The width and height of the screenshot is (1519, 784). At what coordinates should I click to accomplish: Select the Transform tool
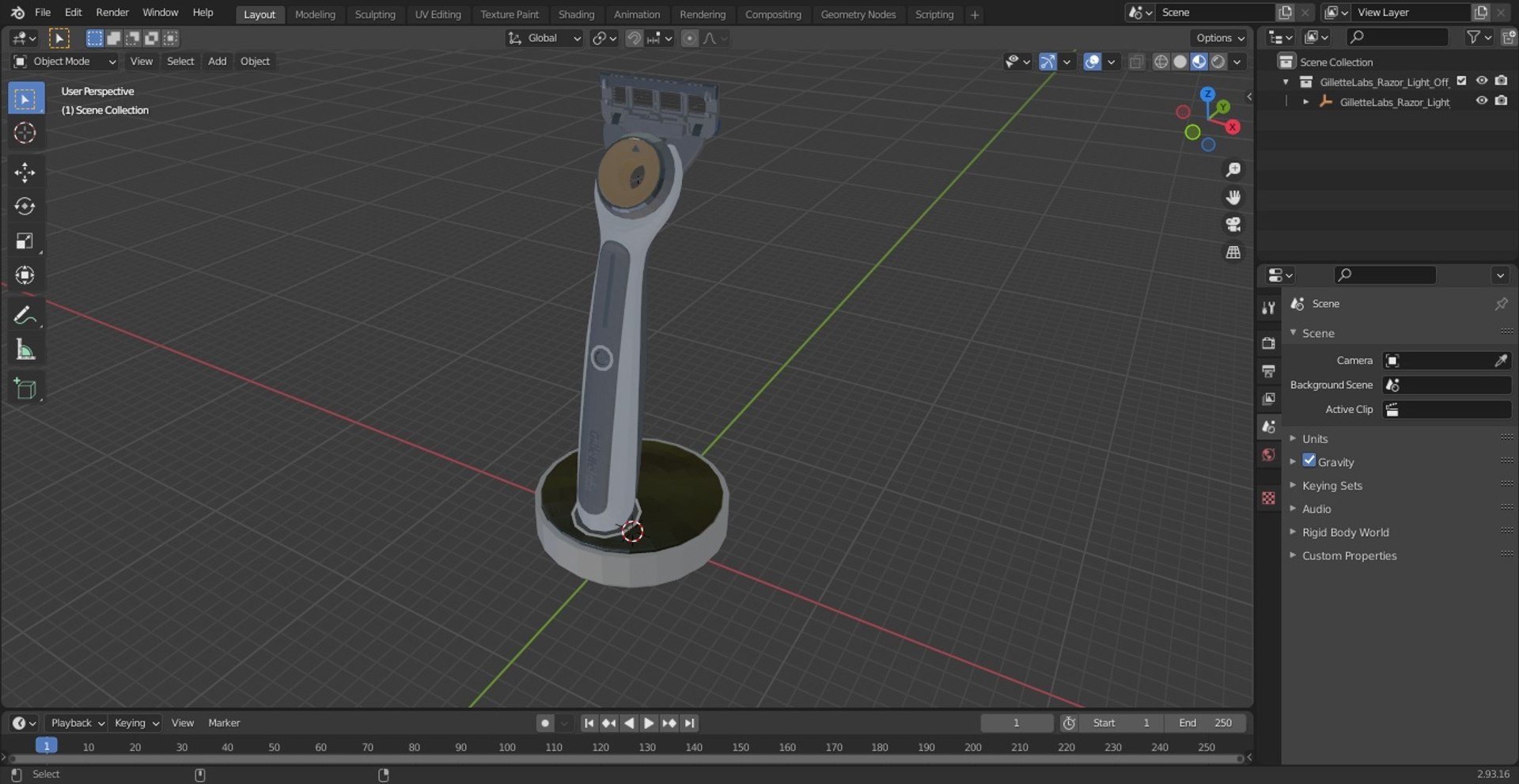25,275
